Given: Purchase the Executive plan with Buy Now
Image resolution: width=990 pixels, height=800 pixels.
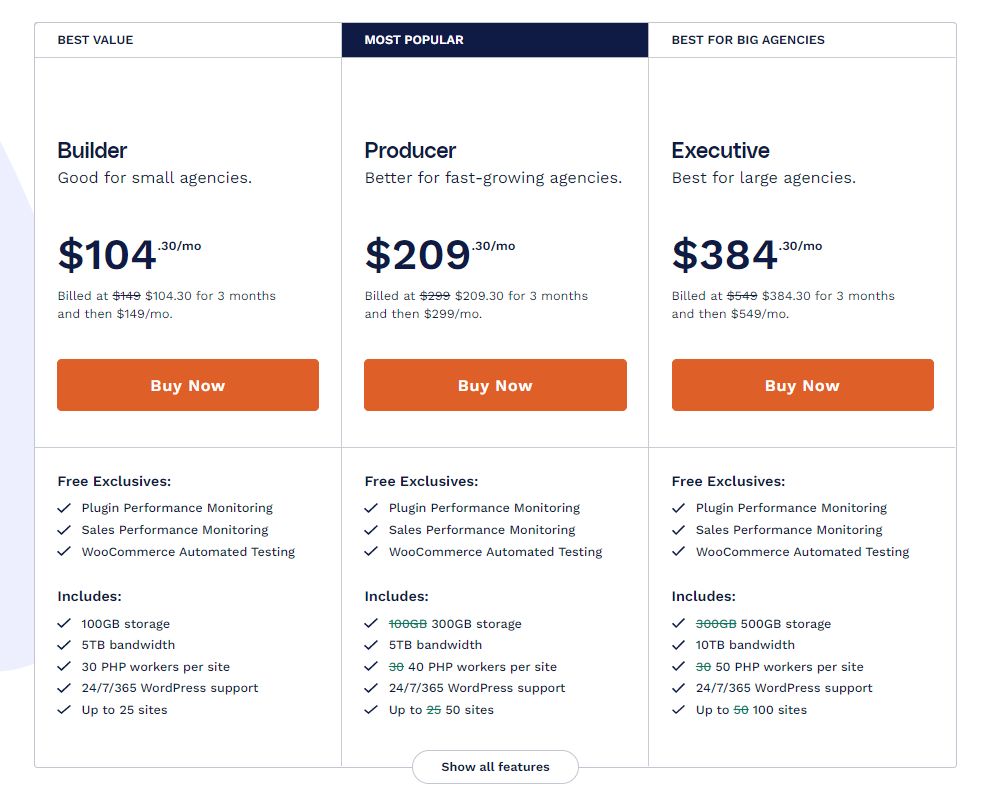Looking at the screenshot, I should pos(802,385).
